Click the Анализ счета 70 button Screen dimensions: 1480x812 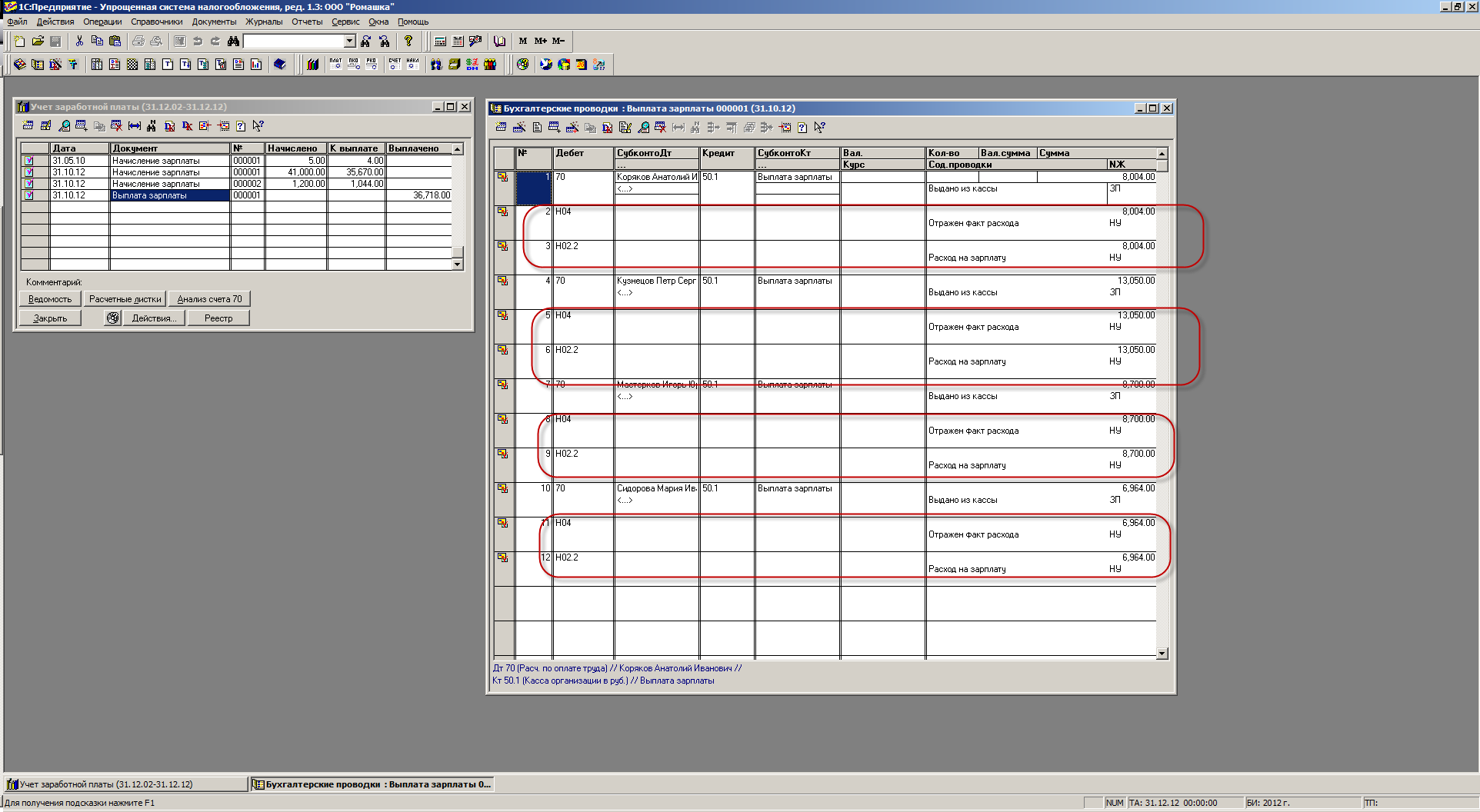tap(209, 299)
